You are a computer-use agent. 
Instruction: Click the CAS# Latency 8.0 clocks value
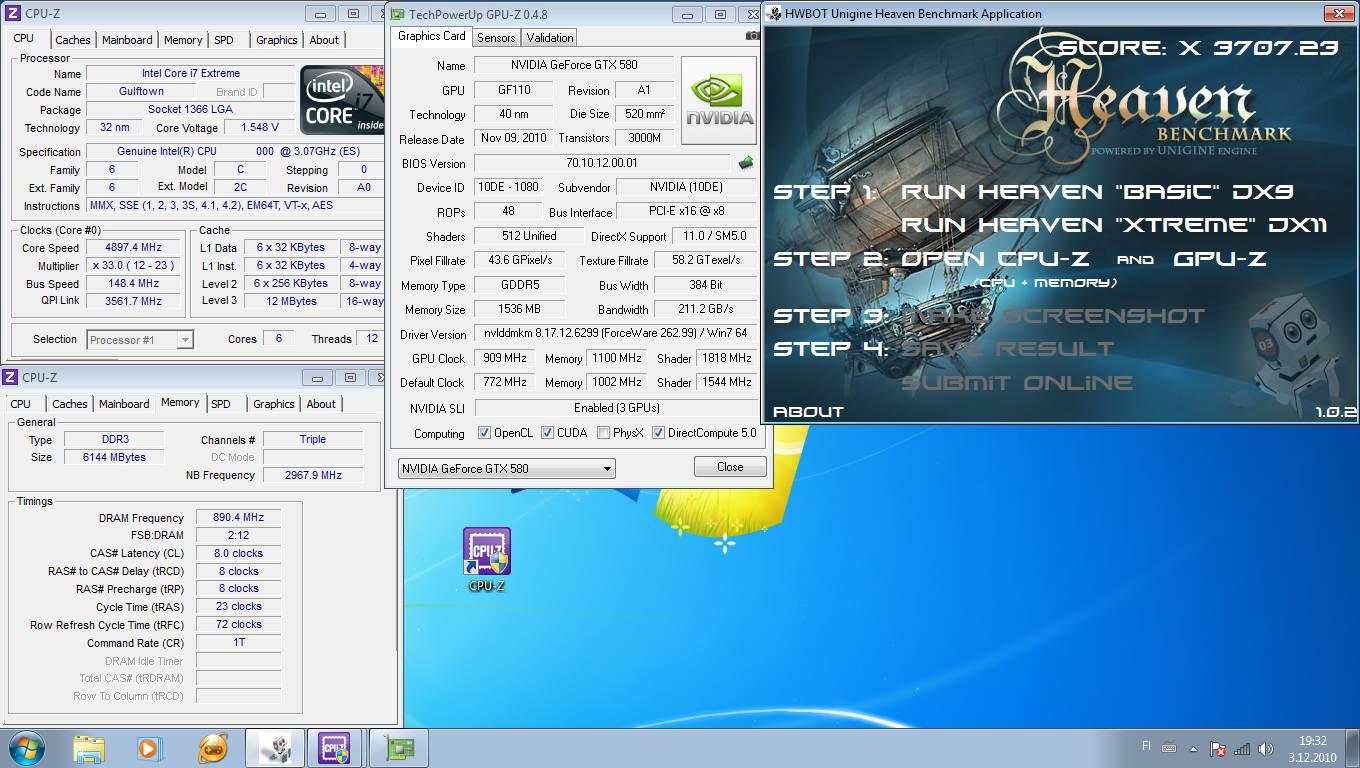[x=238, y=553]
